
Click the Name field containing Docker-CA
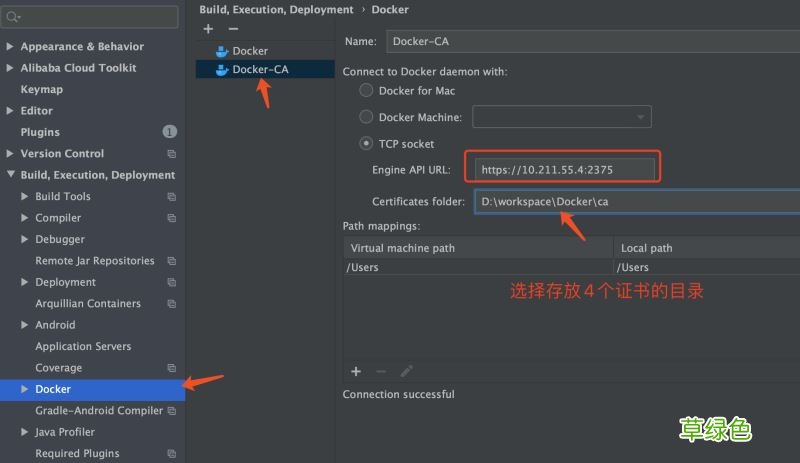coord(593,41)
